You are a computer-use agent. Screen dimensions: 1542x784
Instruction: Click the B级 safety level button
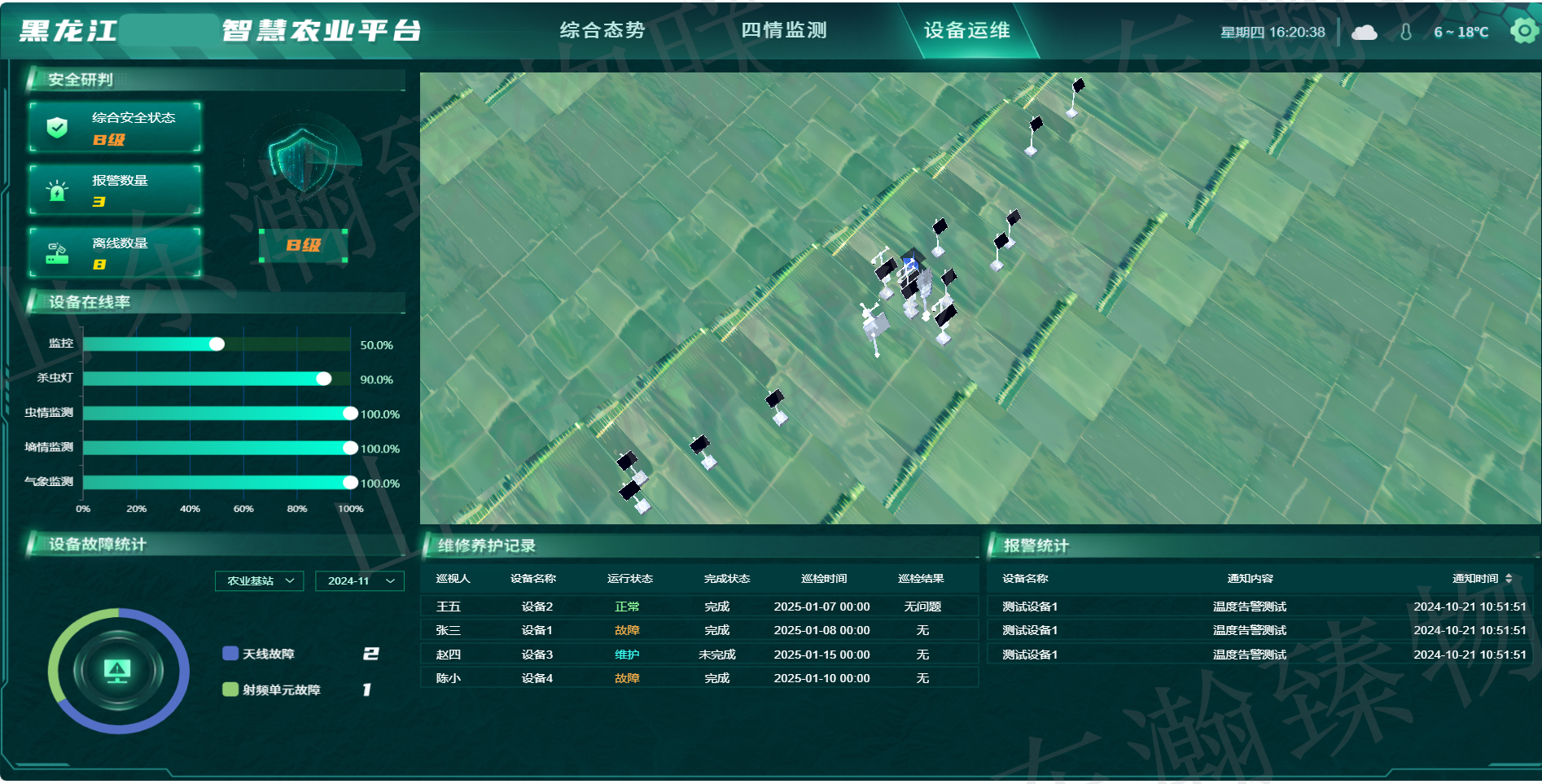click(x=303, y=245)
